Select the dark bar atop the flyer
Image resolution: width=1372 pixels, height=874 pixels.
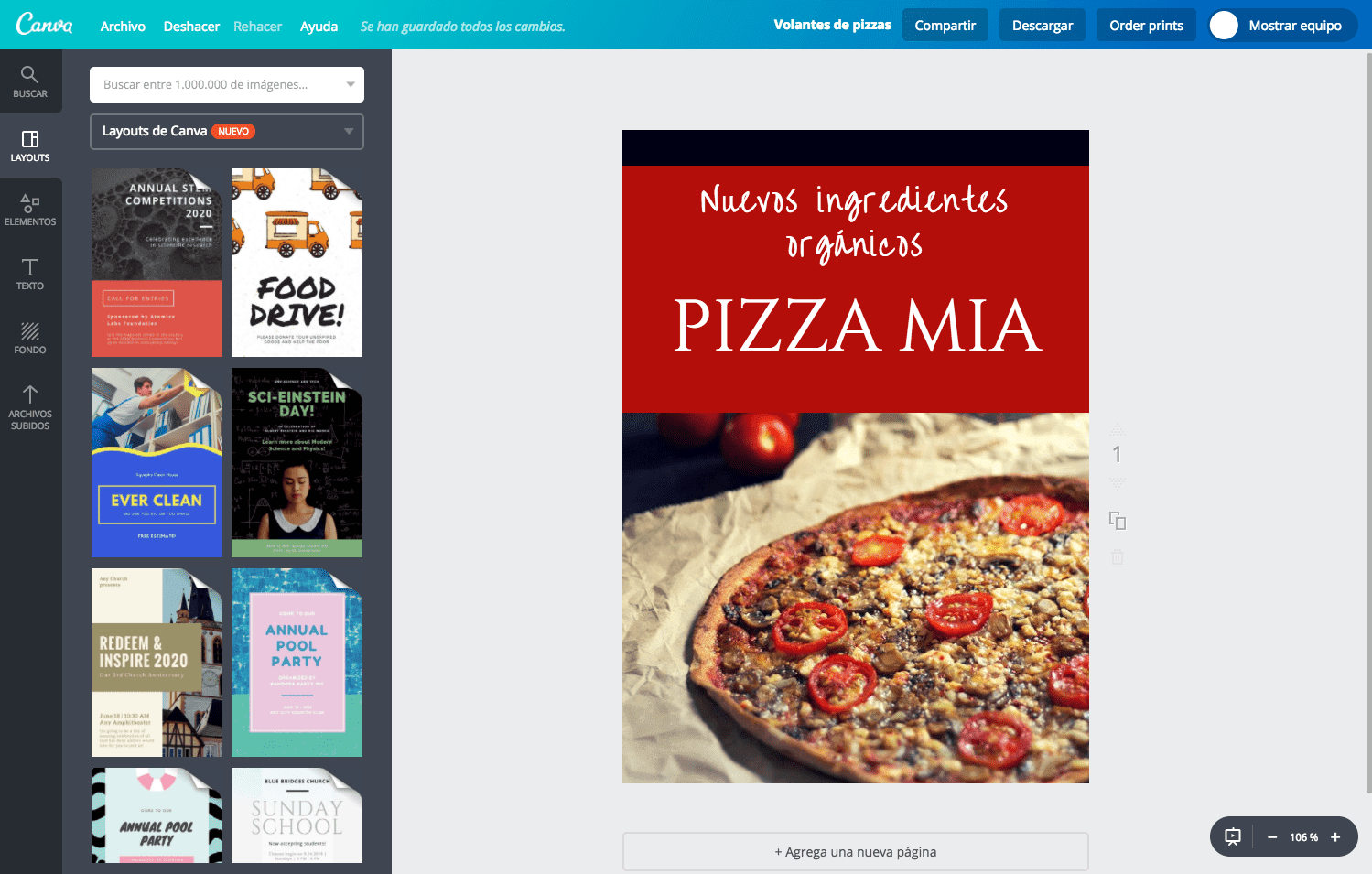(856, 147)
